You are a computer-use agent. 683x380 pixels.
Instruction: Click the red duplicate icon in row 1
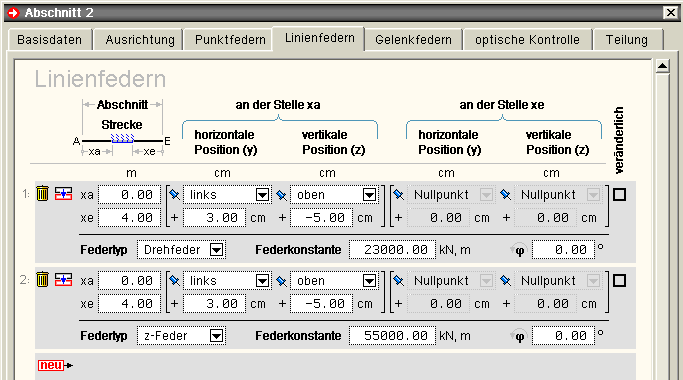(63, 193)
